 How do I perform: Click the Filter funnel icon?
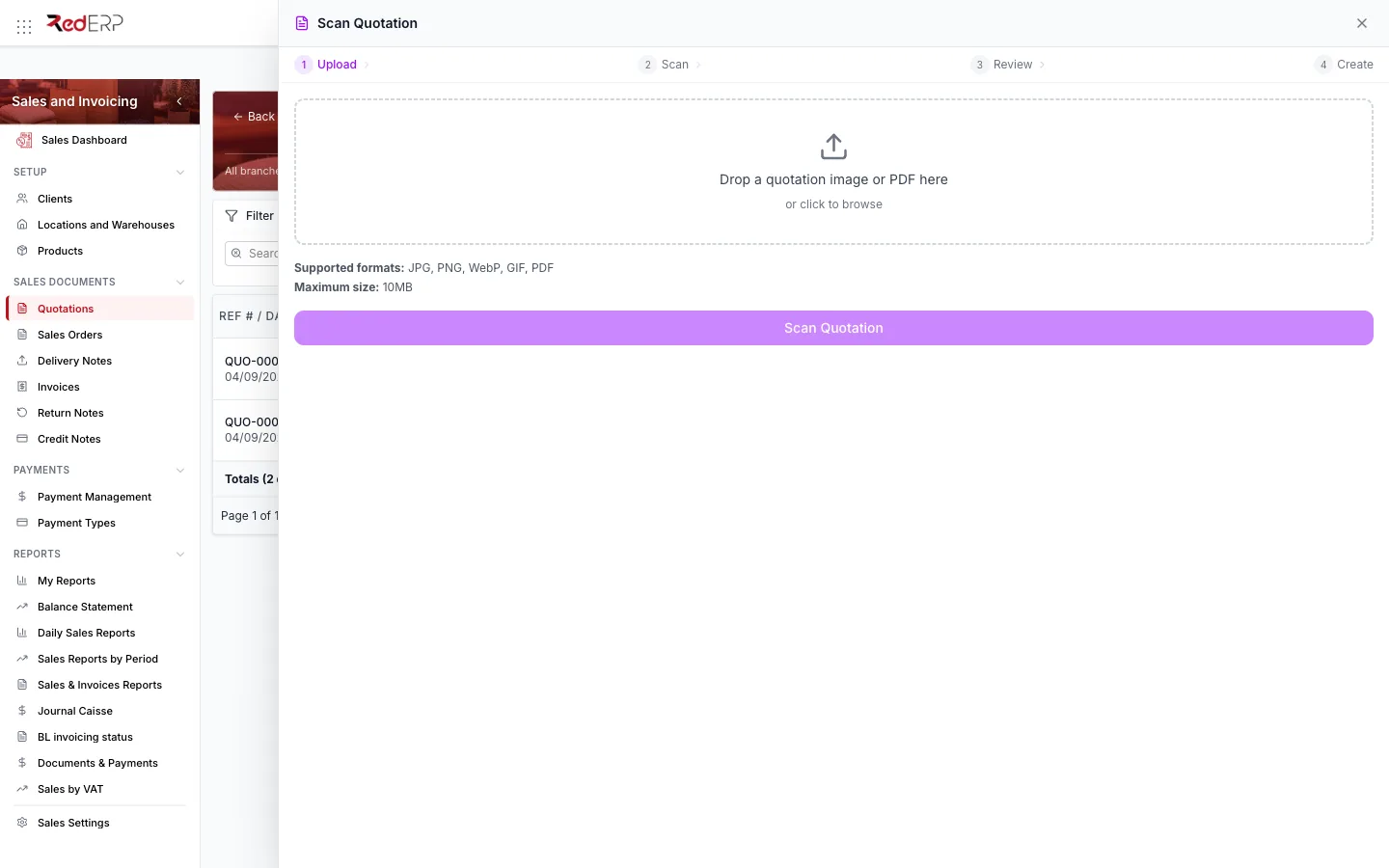231,216
